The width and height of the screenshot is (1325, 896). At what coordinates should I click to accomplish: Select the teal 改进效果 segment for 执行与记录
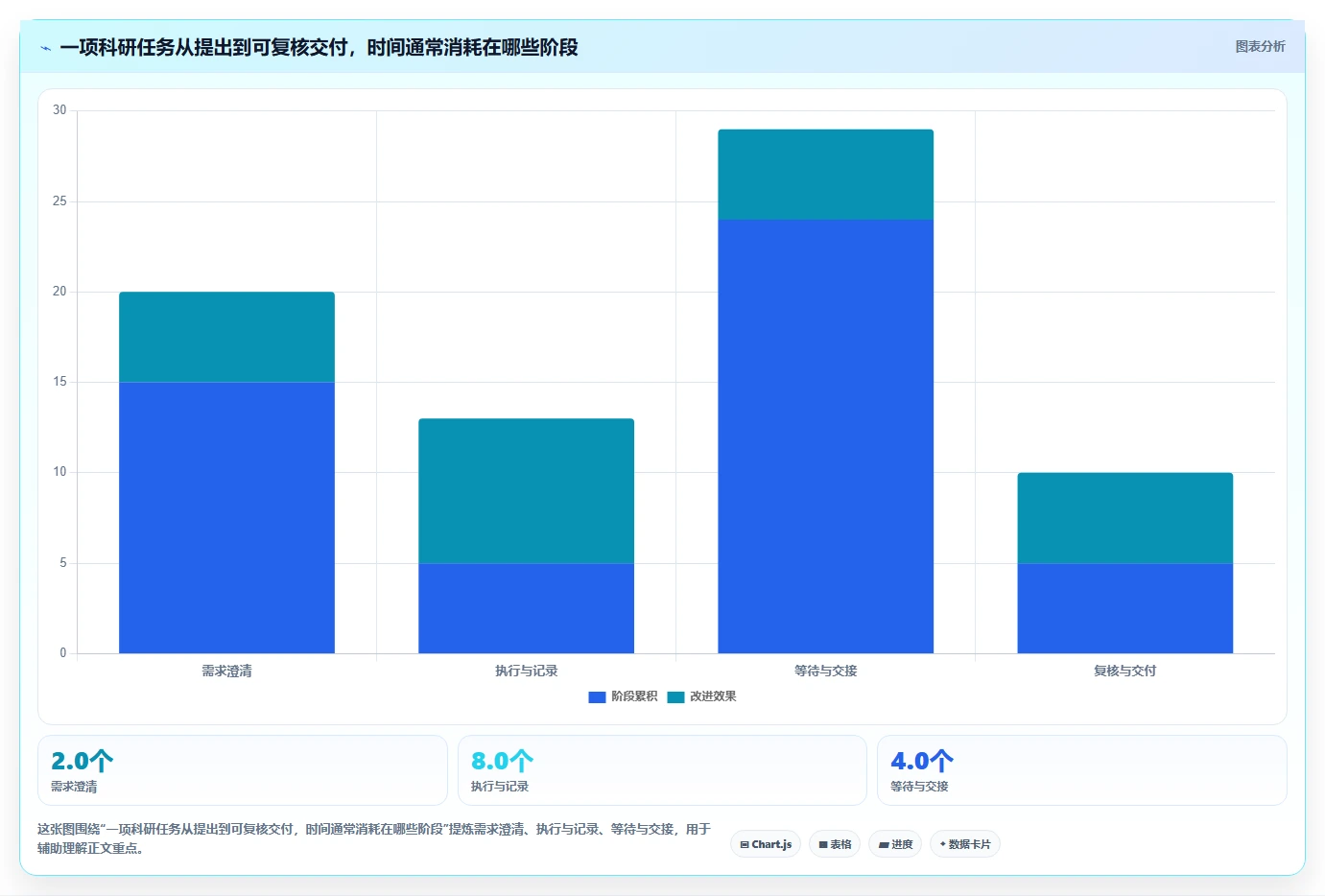point(526,490)
